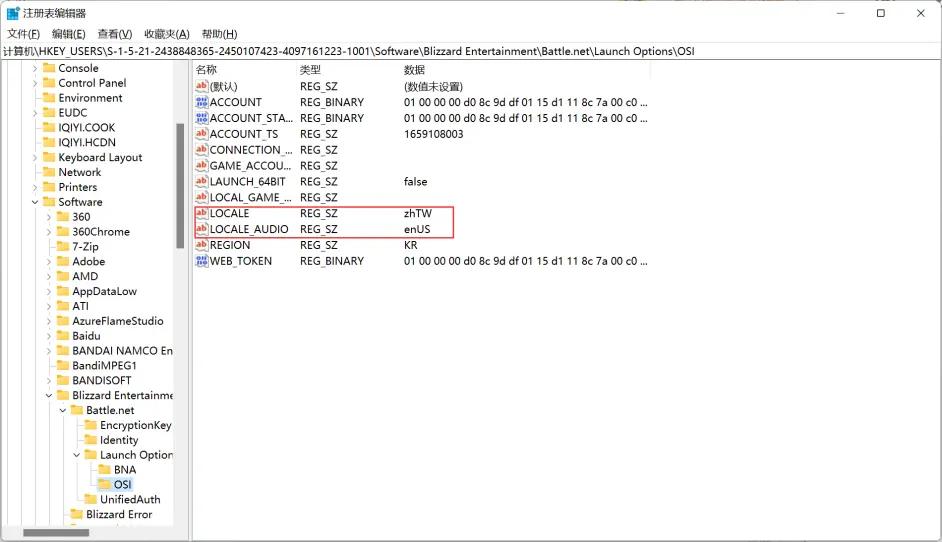Click the LAUNCH_64BIT string value icon

[x=201, y=181]
